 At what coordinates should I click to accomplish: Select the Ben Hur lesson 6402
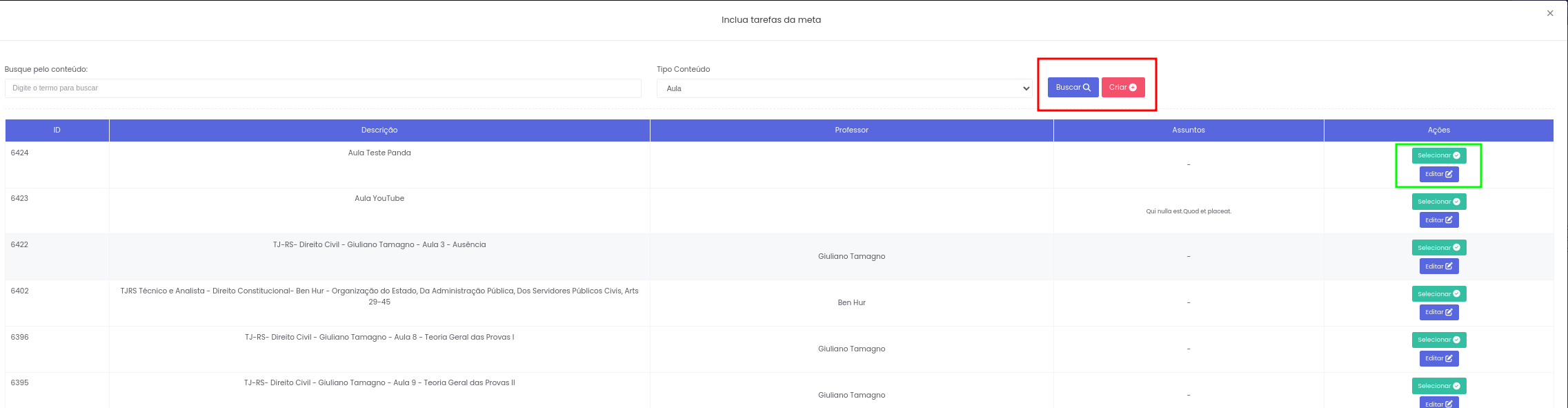point(1438,294)
